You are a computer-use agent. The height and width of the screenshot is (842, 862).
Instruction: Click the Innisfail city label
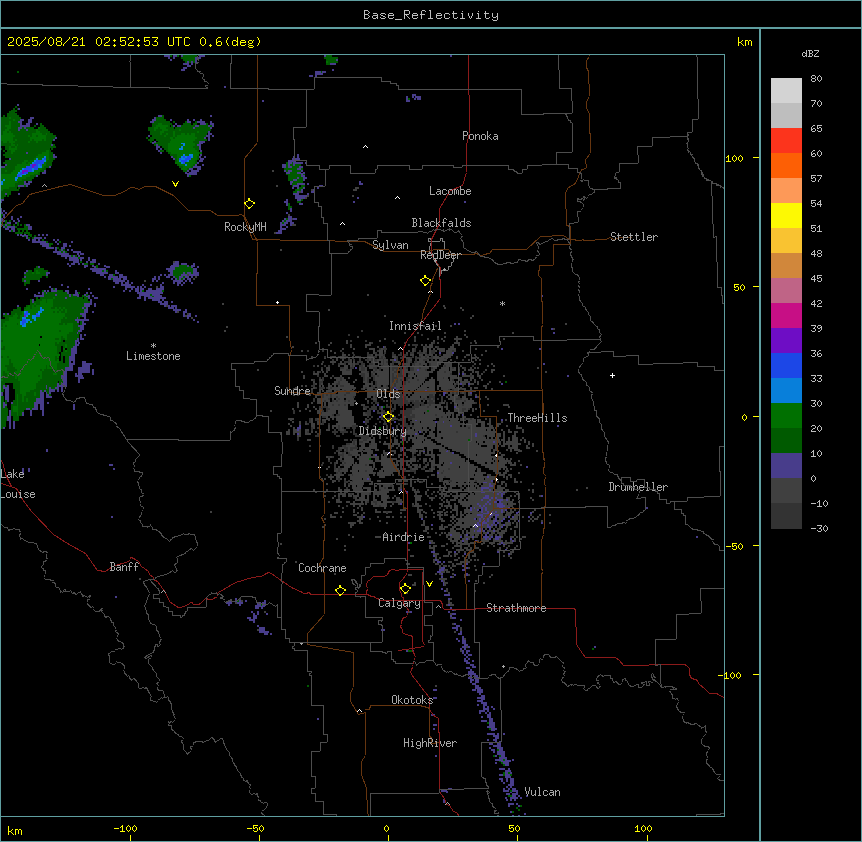(415, 326)
